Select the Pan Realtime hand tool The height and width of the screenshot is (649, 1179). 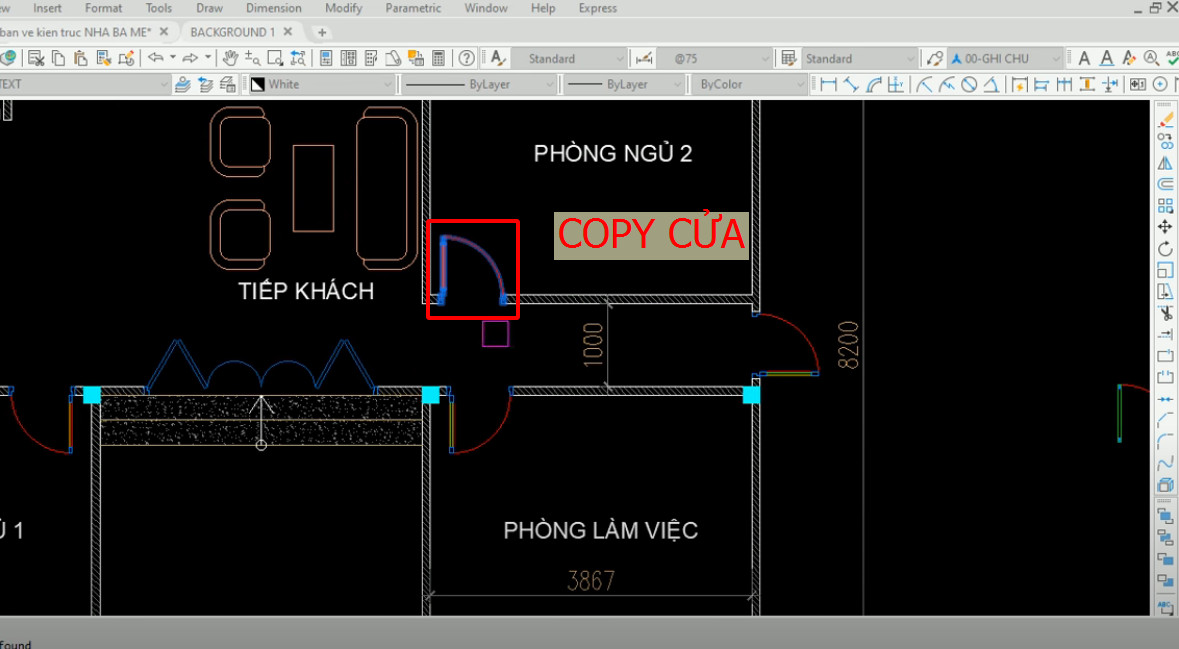point(232,58)
